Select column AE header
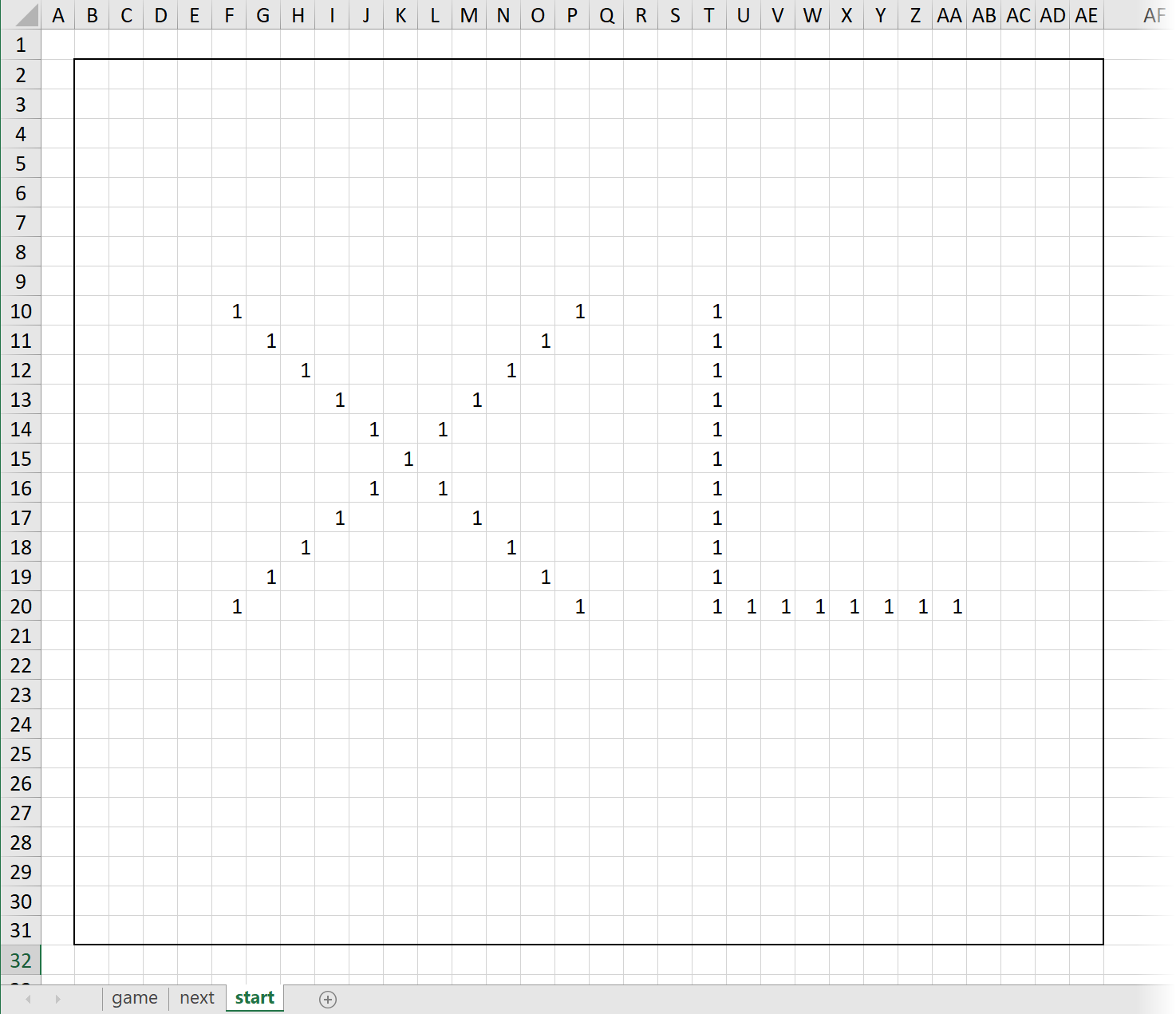The width and height of the screenshot is (1176, 1014). coord(1087,15)
